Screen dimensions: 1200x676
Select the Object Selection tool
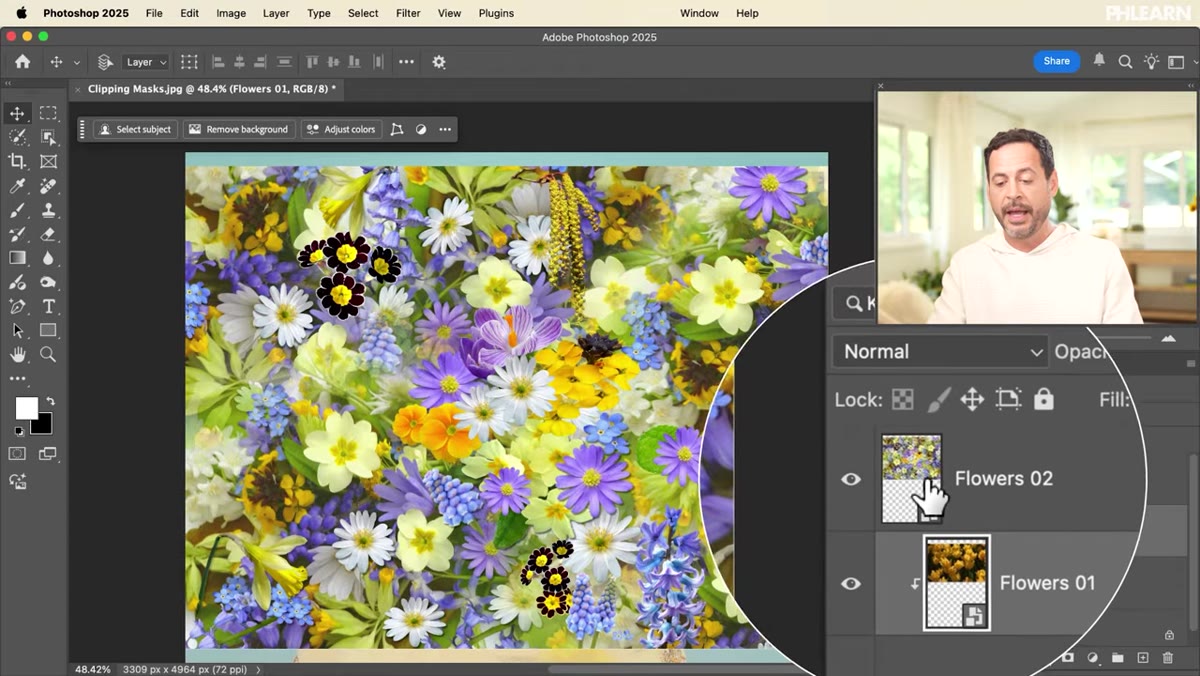[48, 137]
